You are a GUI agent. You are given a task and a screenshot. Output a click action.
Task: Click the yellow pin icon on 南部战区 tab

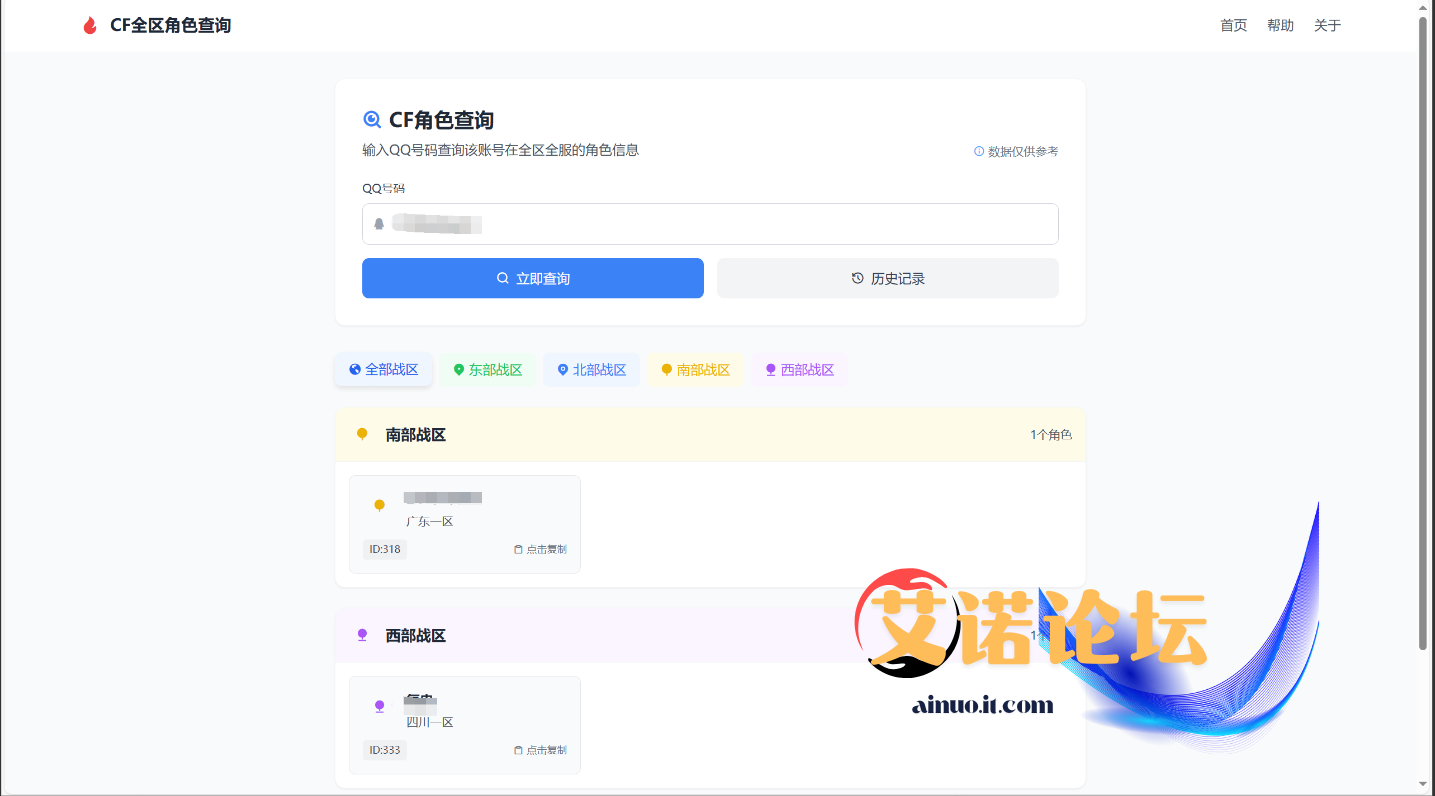(667, 370)
